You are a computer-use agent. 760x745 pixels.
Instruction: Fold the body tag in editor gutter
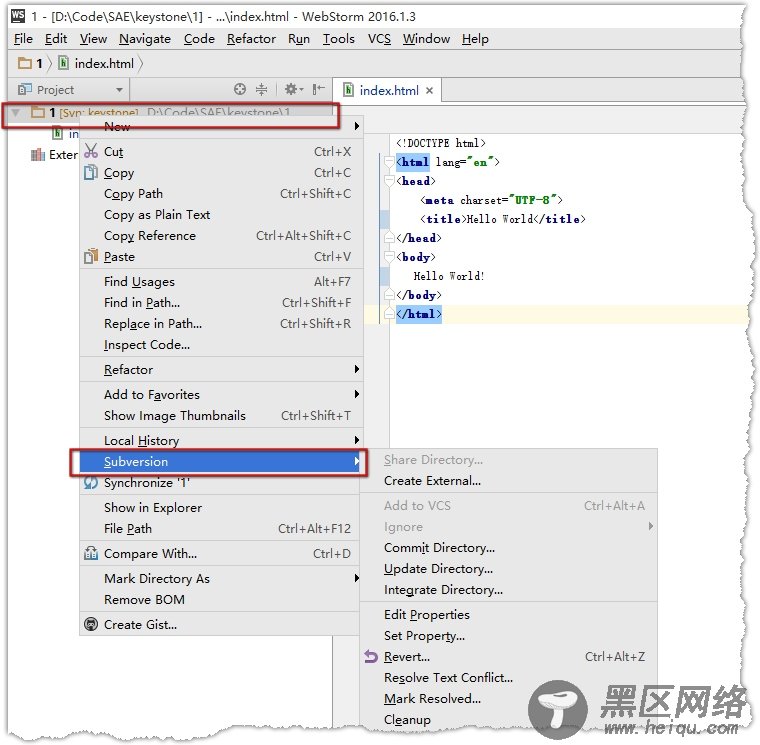pos(389,257)
